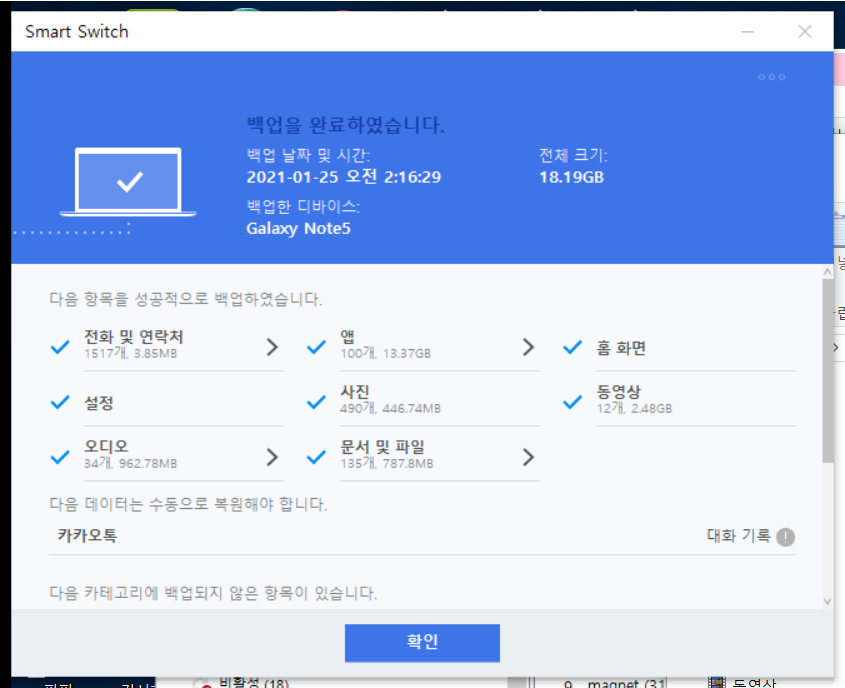
Task: Click 135개, 787.8MB documents size text
Action: tap(386, 463)
